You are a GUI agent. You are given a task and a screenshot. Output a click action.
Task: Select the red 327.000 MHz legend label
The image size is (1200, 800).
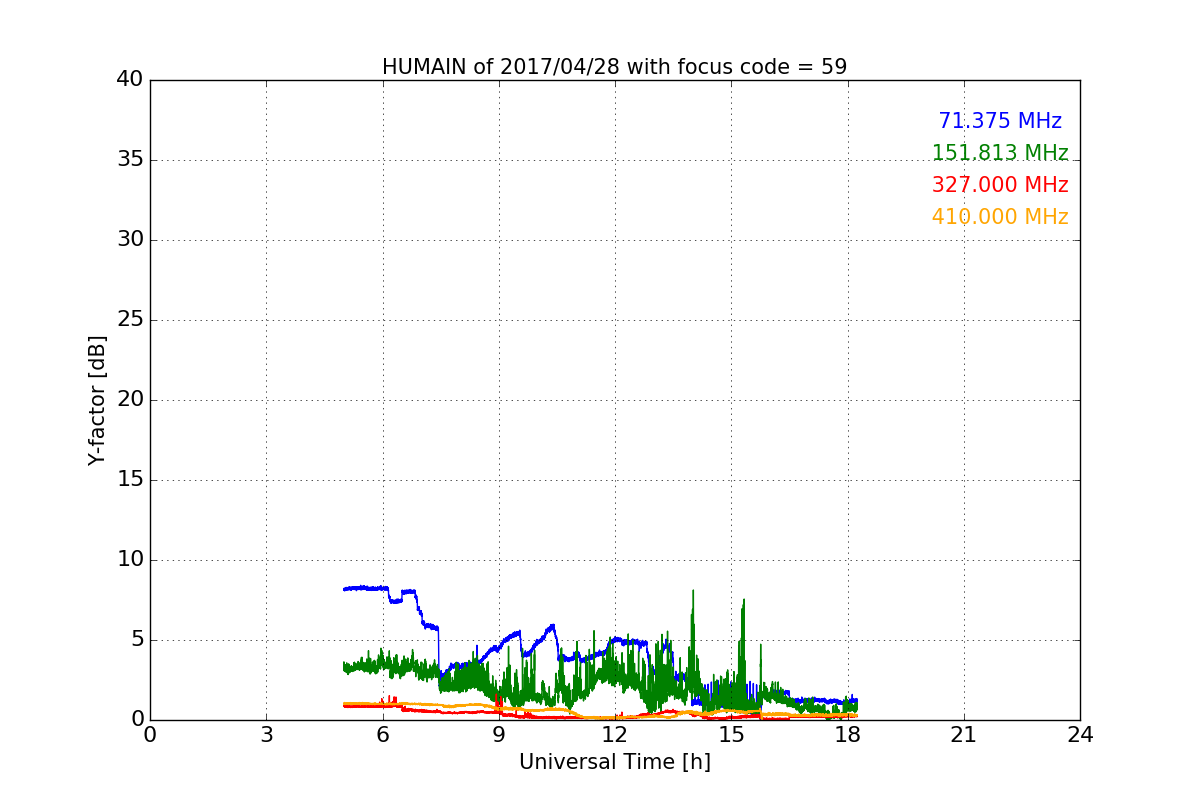pyautogui.click(x=1000, y=185)
